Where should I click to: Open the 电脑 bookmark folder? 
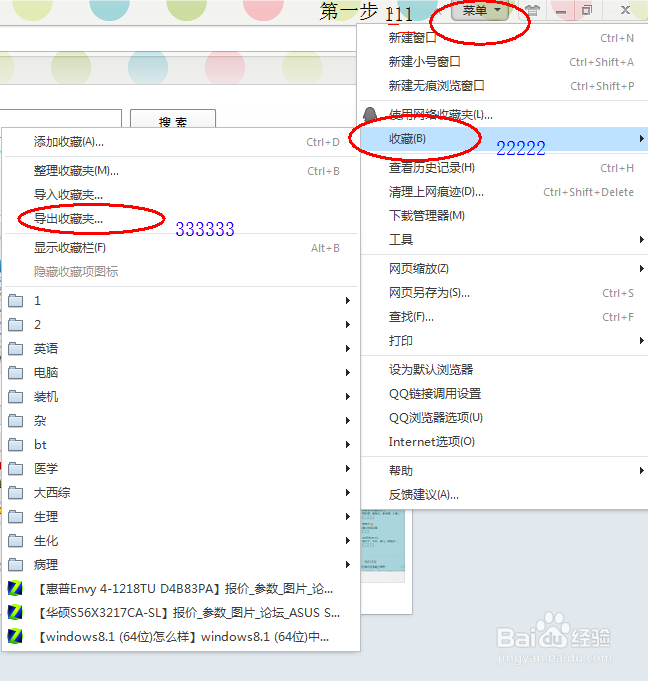pos(46,373)
